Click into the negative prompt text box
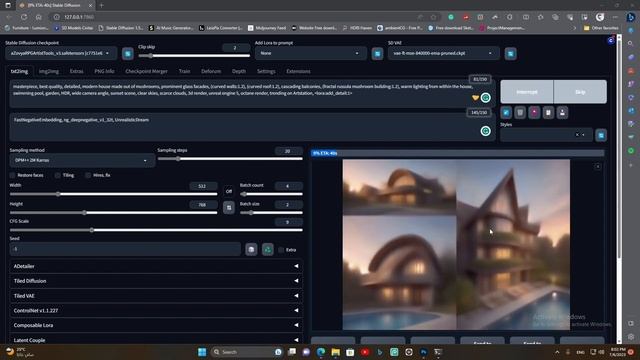Image resolution: width=640 pixels, height=360 pixels. (252, 127)
